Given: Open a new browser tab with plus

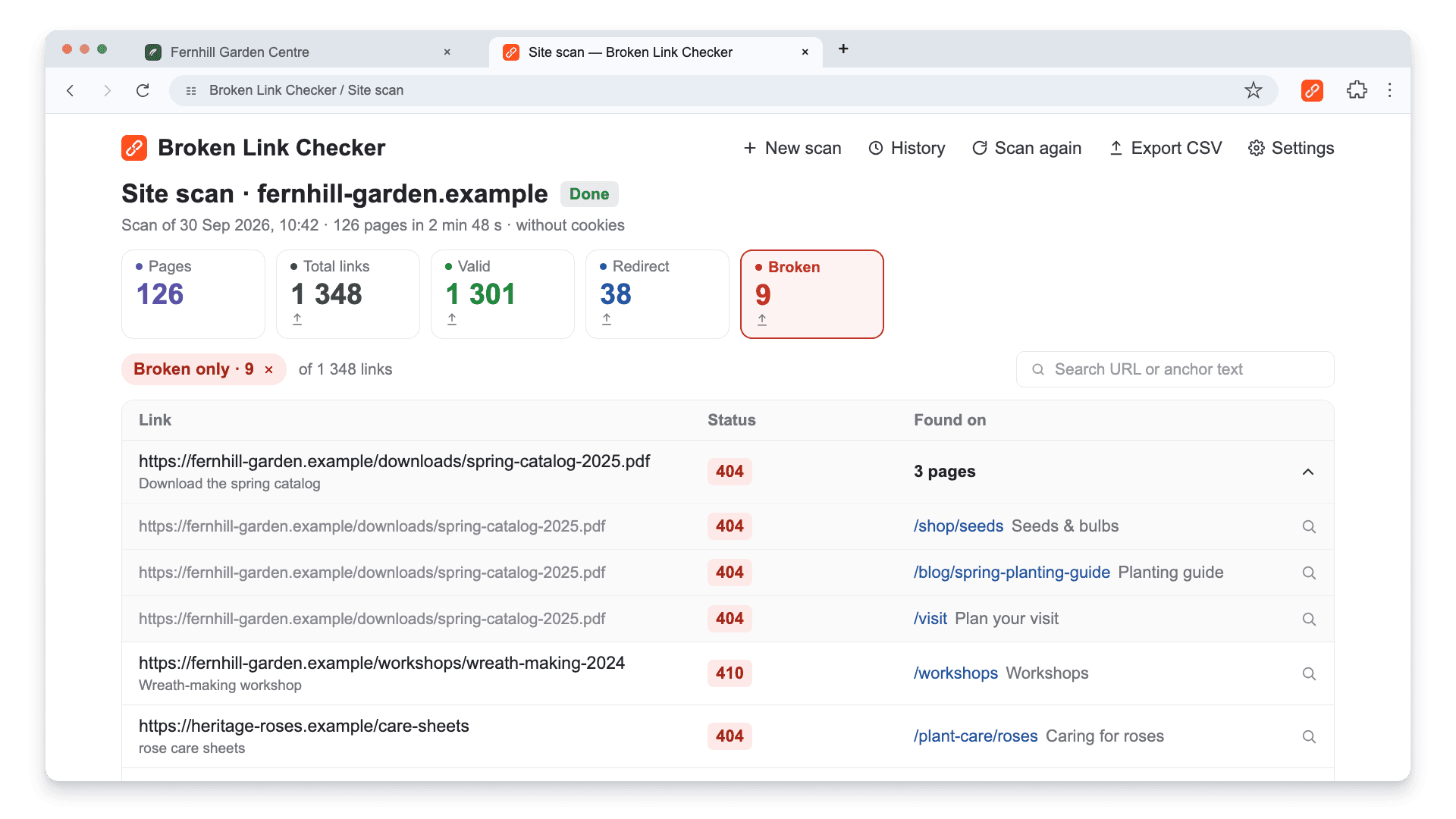Looking at the screenshot, I should pos(843,49).
